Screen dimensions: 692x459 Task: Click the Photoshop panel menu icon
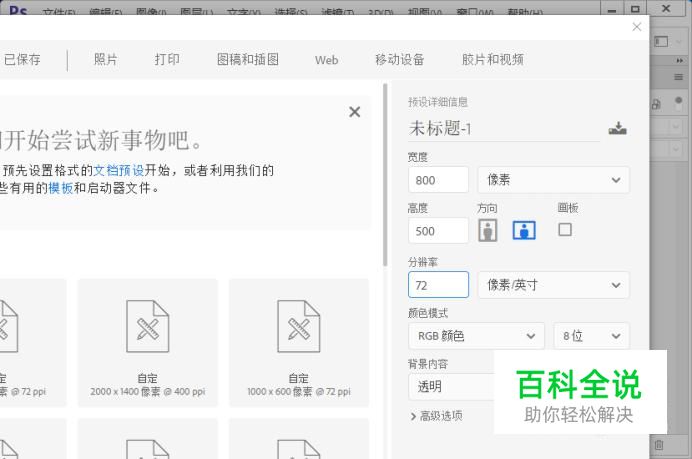coord(679,77)
